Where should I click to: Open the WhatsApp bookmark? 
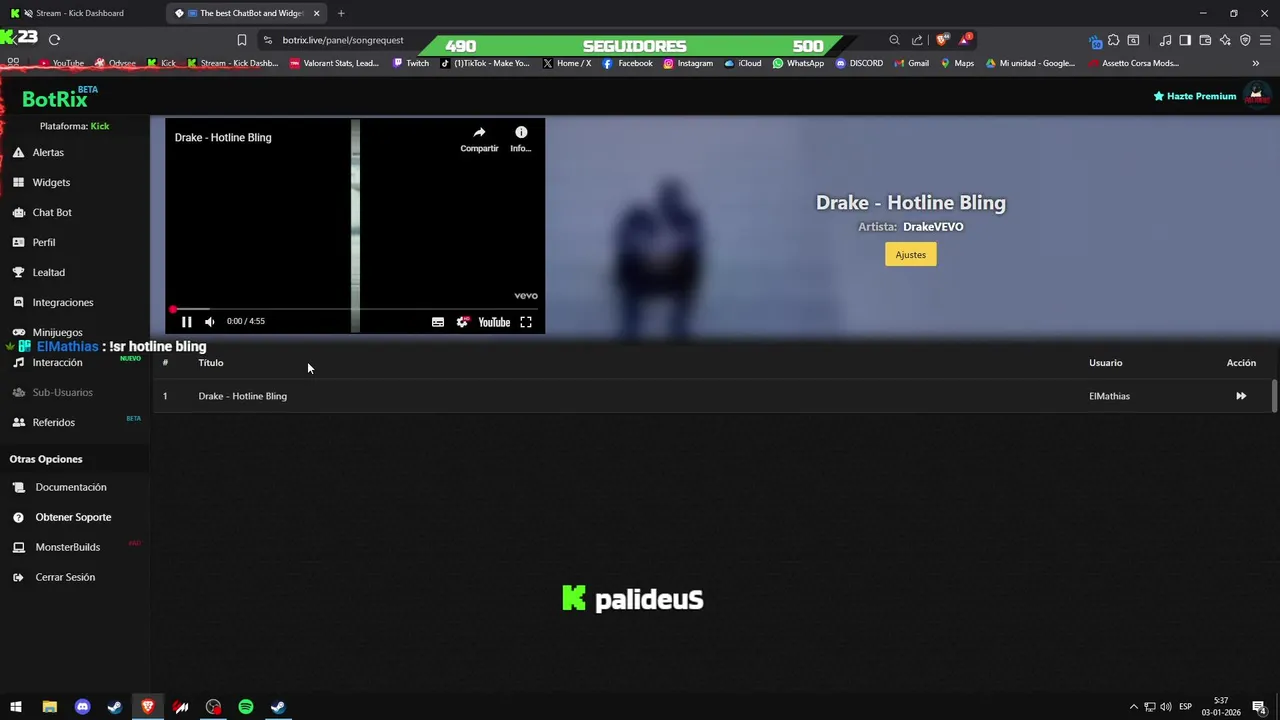(798, 63)
